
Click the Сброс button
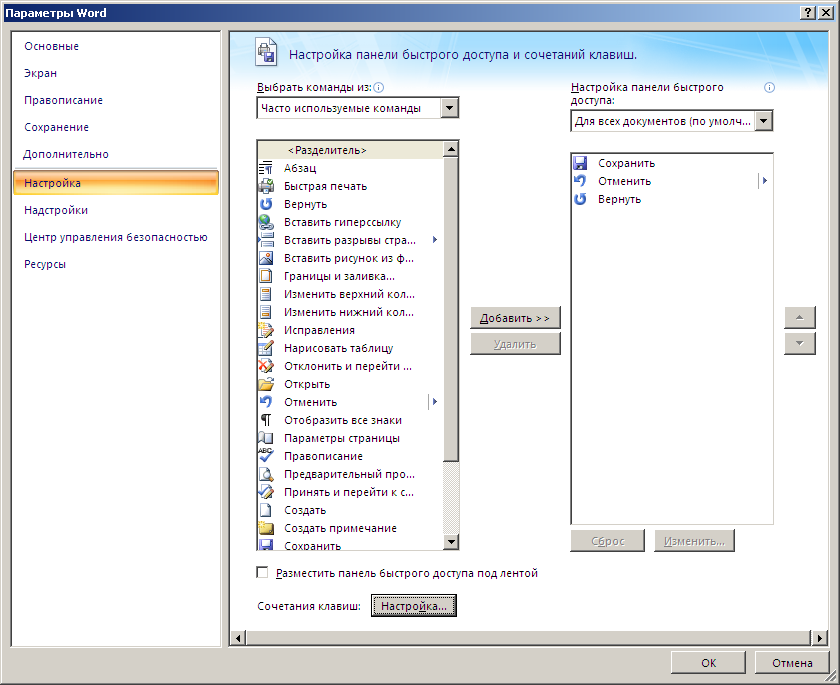tap(608, 541)
